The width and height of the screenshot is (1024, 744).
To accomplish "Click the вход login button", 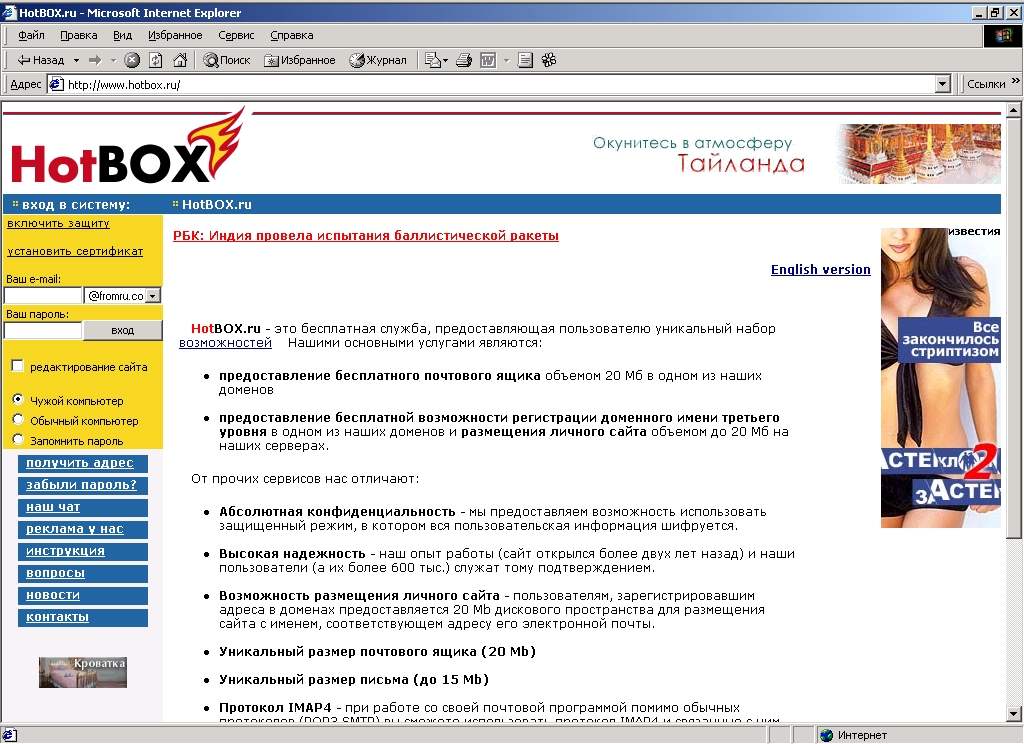I will (123, 330).
